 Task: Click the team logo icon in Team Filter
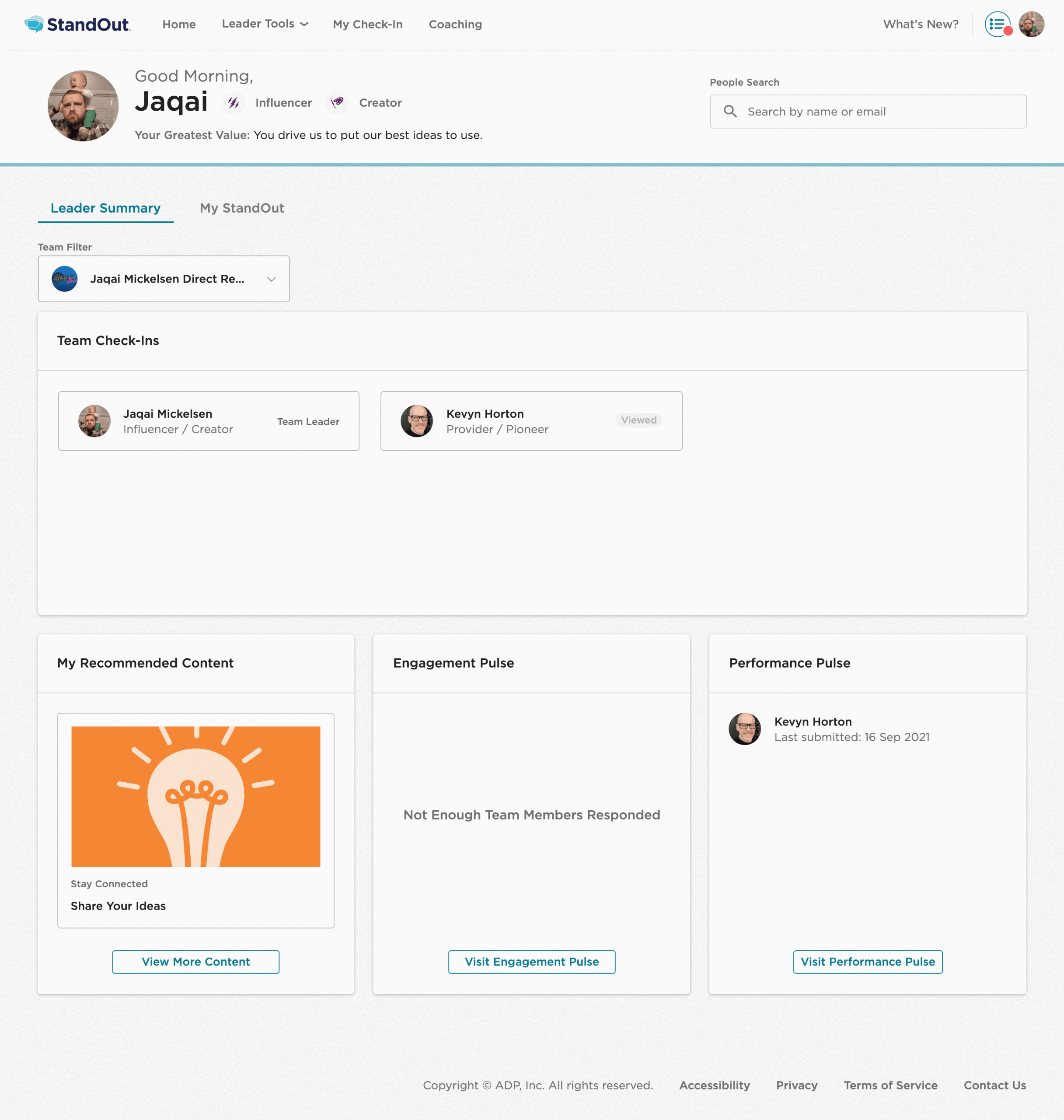pyautogui.click(x=65, y=279)
